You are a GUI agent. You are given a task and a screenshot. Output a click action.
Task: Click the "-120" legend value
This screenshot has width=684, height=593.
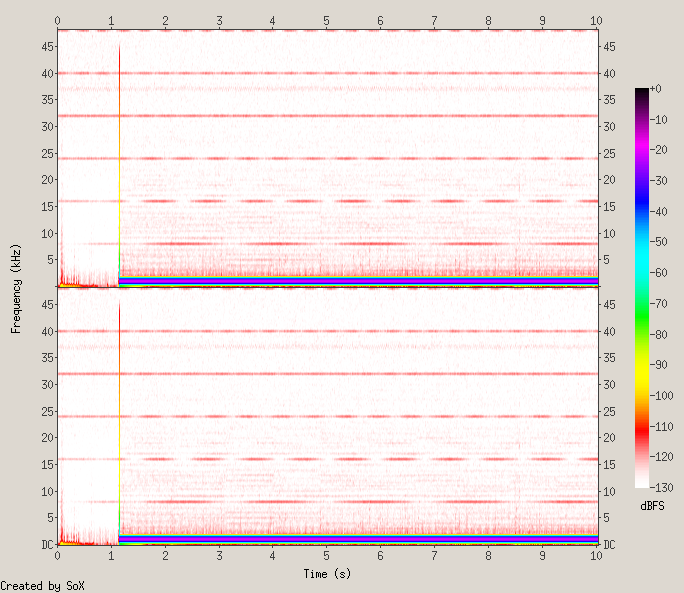tap(661, 457)
